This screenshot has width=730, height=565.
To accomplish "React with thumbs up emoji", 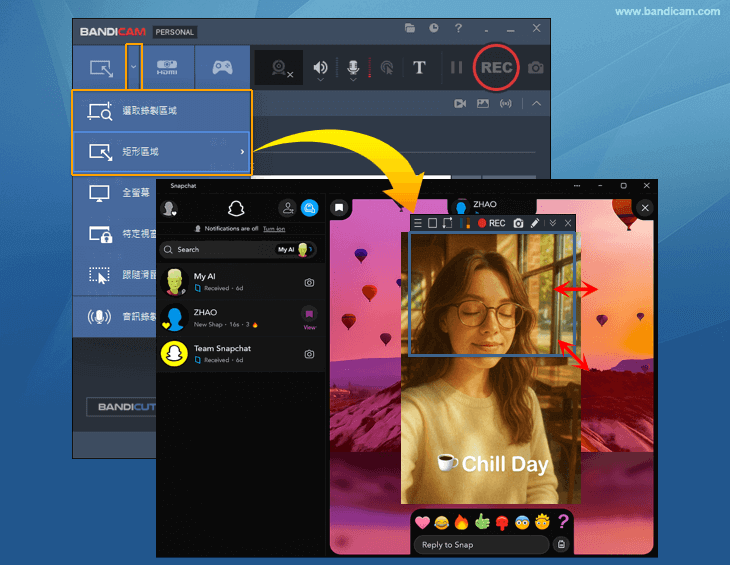I will click(x=482, y=522).
